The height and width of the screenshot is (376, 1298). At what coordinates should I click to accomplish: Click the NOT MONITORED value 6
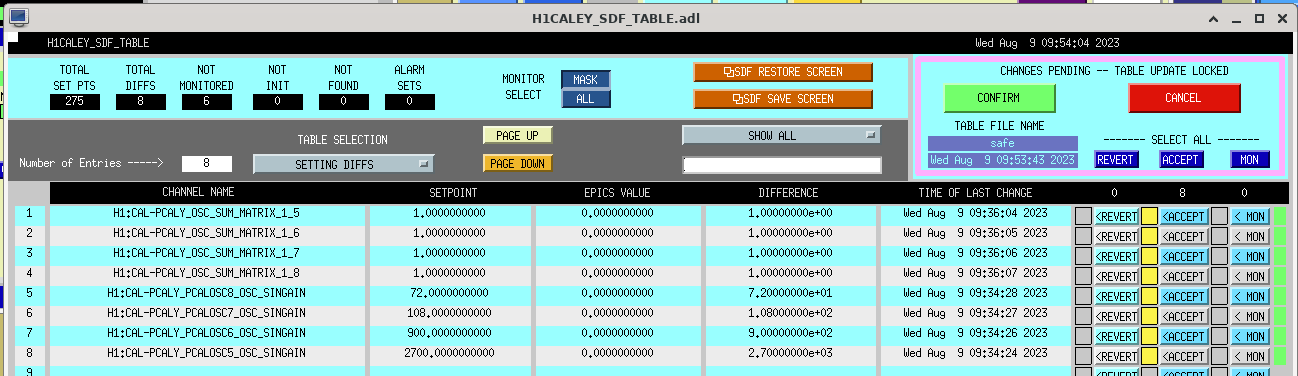(207, 101)
